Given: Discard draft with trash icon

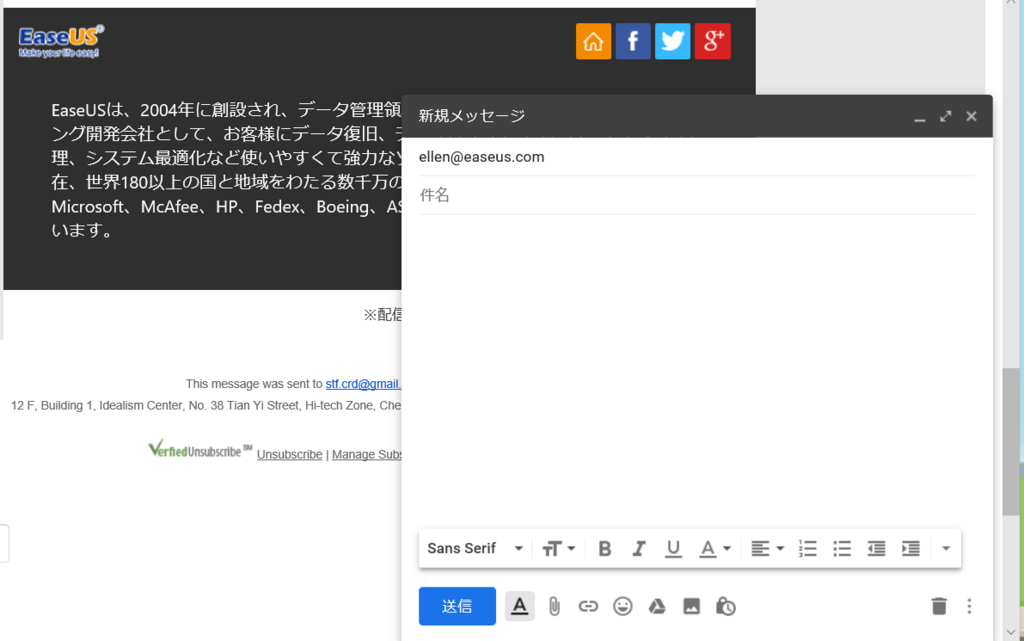Looking at the screenshot, I should pyautogui.click(x=939, y=606).
